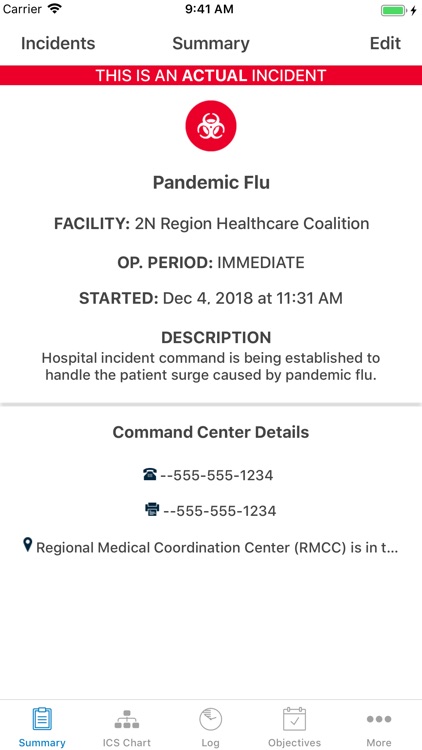Select the Objectives tab label
Screen dimensions: 422x750
click(x=294, y=743)
